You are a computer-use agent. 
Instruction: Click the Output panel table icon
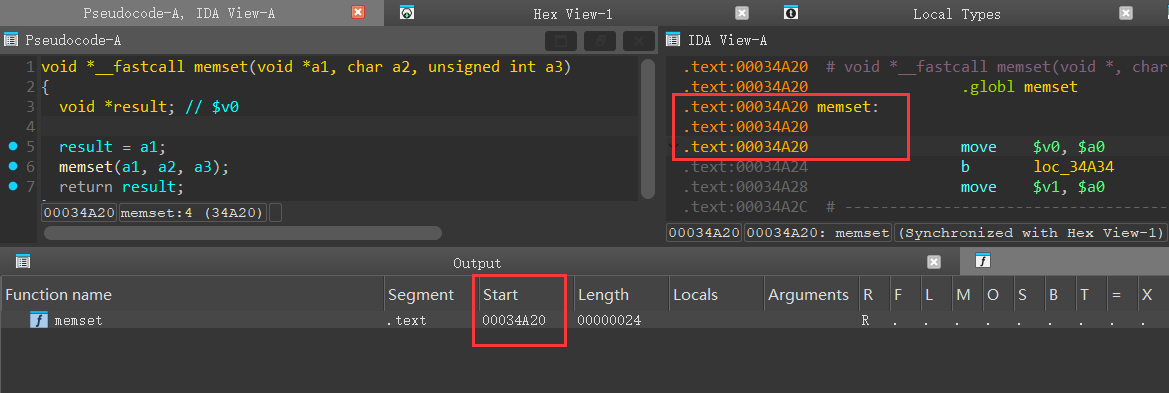pos(22,261)
